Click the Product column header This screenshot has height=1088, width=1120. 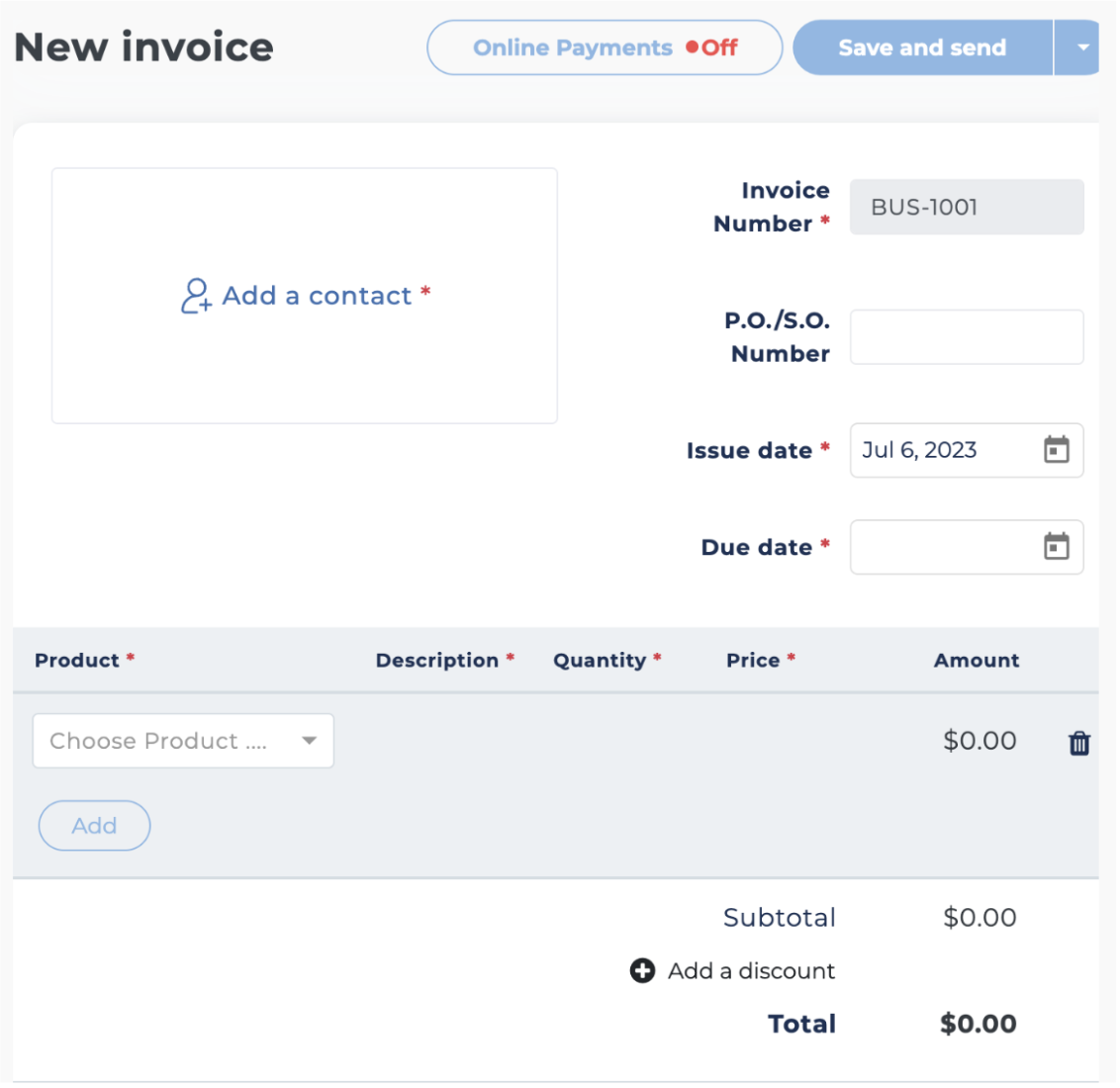click(x=77, y=661)
